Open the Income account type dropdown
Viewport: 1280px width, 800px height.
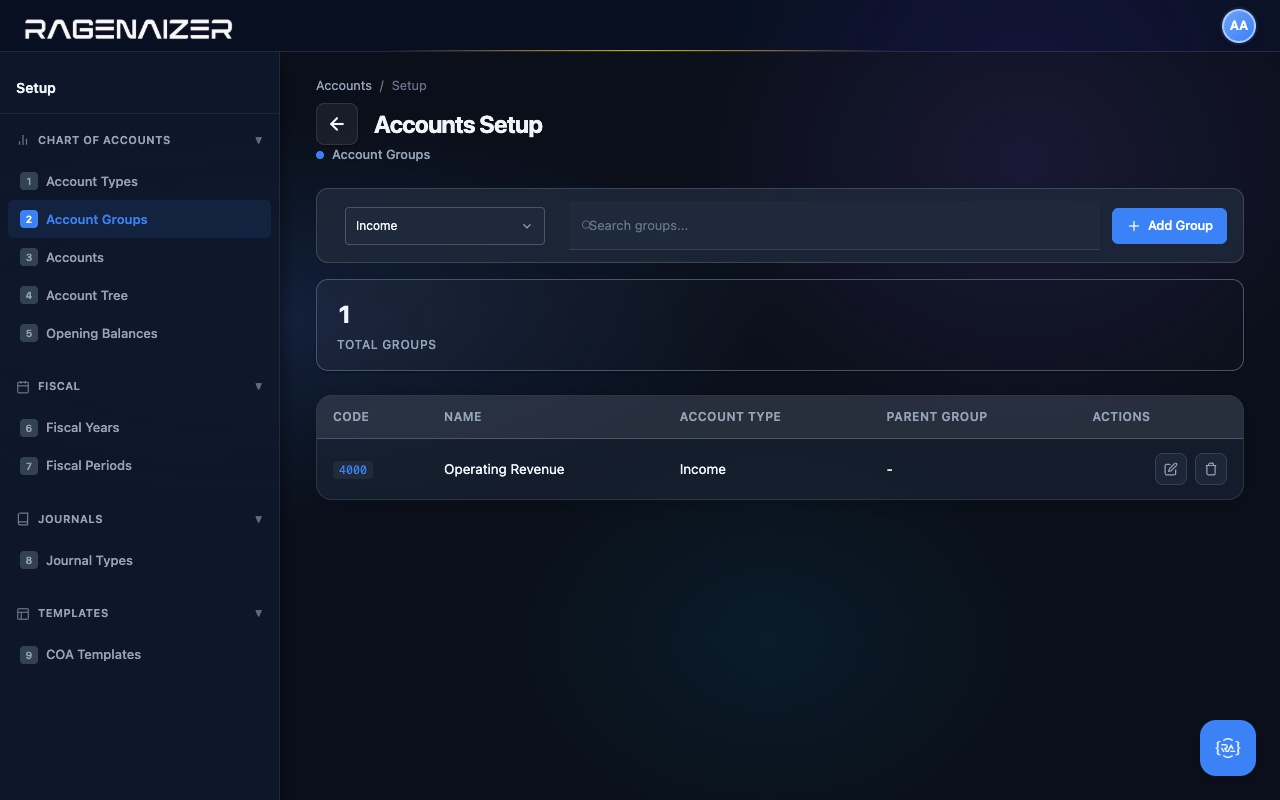445,226
